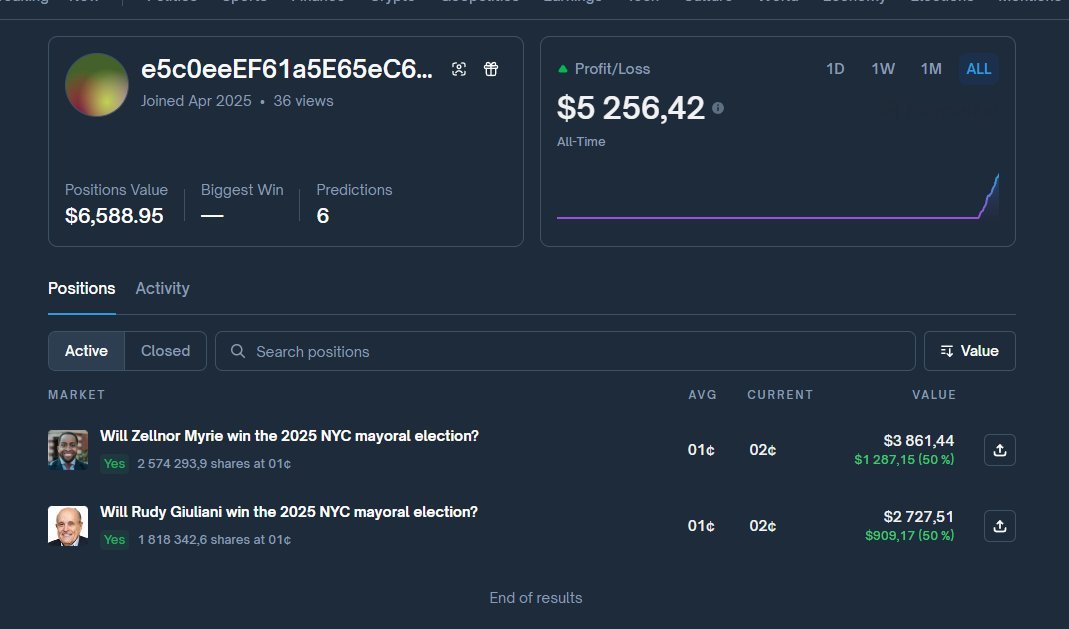Image resolution: width=1069 pixels, height=629 pixels.
Task: Open the Value sort dropdown
Action: pyautogui.click(x=969, y=351)
